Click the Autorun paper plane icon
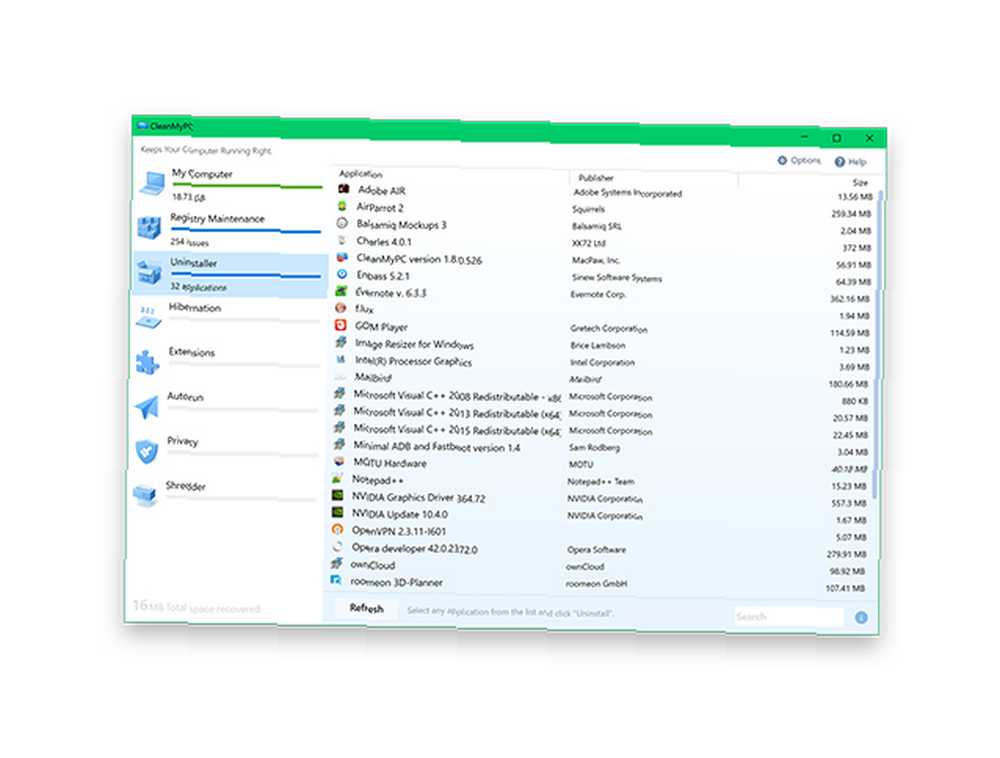 147,407
